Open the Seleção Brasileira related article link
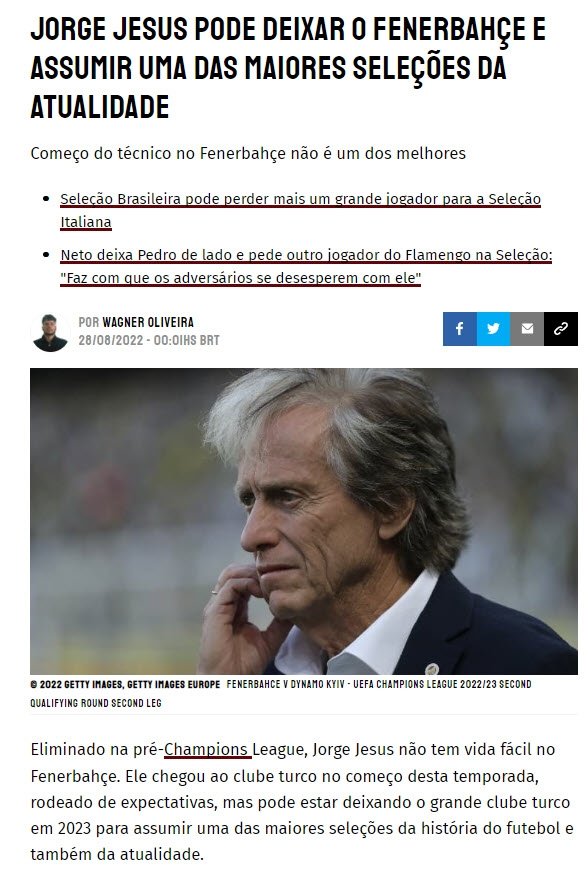 [x=300, y=210]
